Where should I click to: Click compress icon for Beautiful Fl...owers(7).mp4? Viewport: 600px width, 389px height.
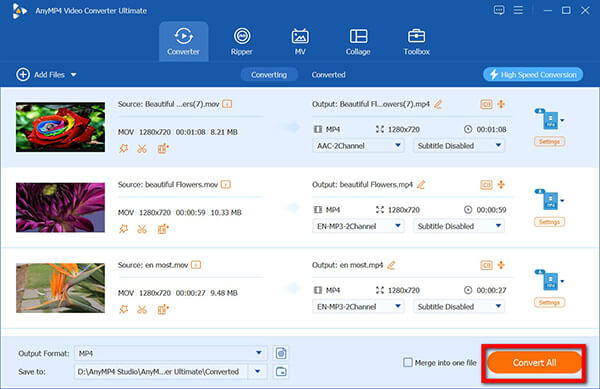tap(501, 104)
